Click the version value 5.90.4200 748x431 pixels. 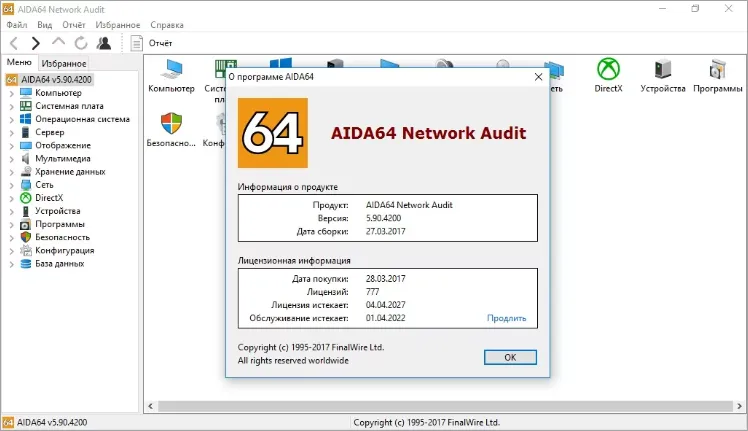coord(384,218)
